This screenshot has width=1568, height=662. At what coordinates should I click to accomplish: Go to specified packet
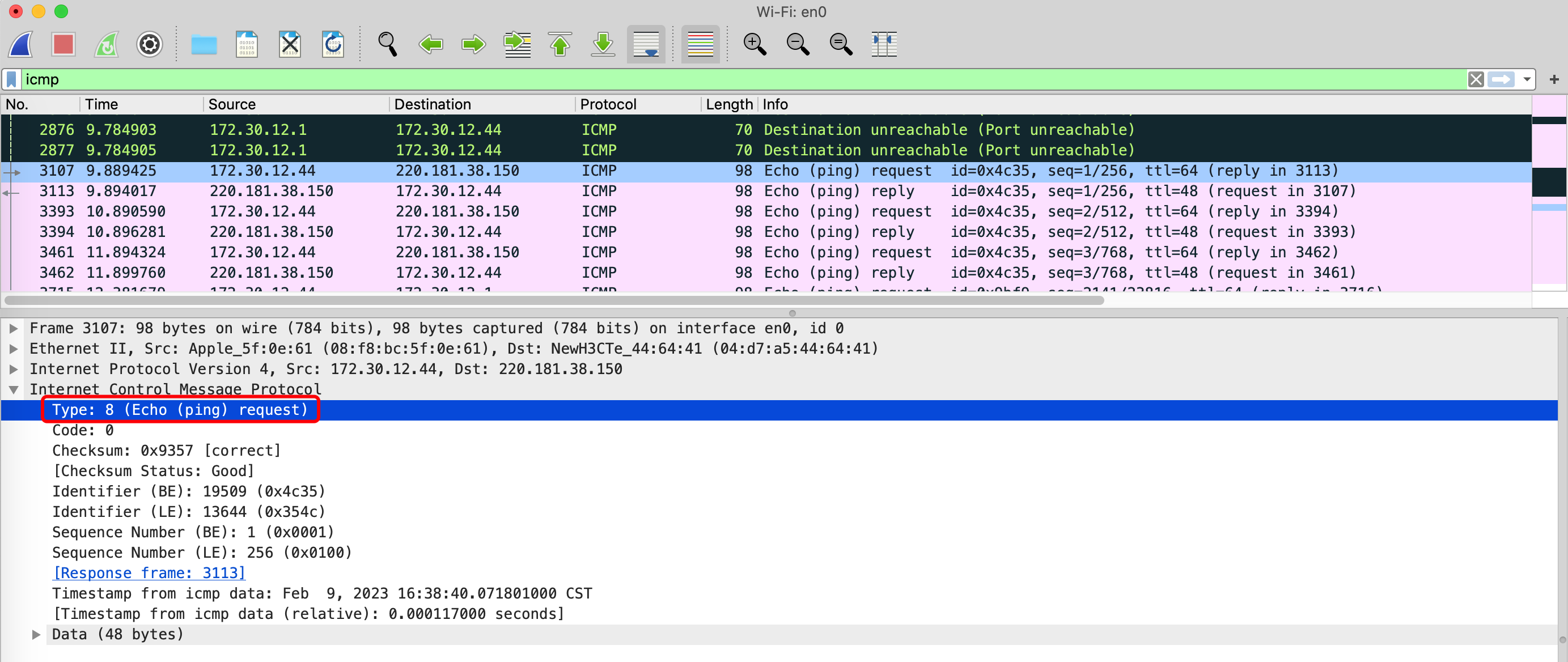(x=518, y=44)
